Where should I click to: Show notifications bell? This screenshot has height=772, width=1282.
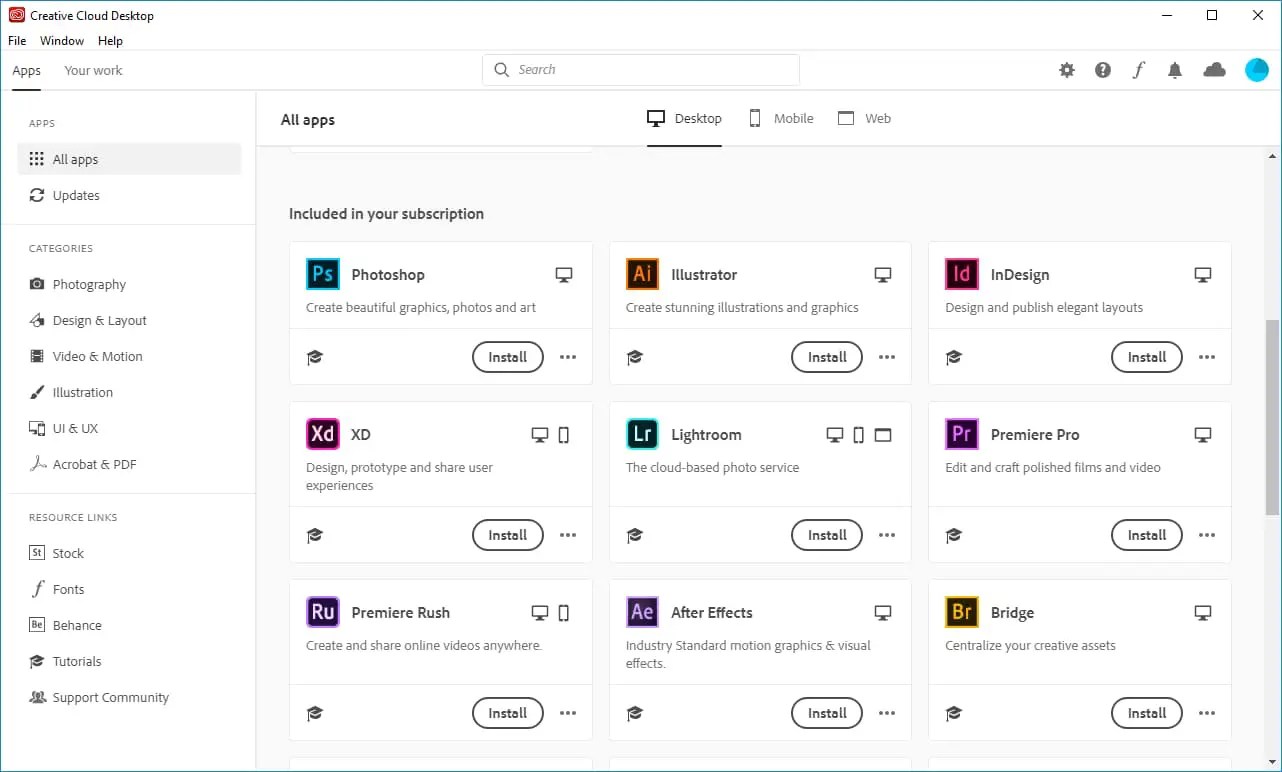click(x=1175, y=70)
